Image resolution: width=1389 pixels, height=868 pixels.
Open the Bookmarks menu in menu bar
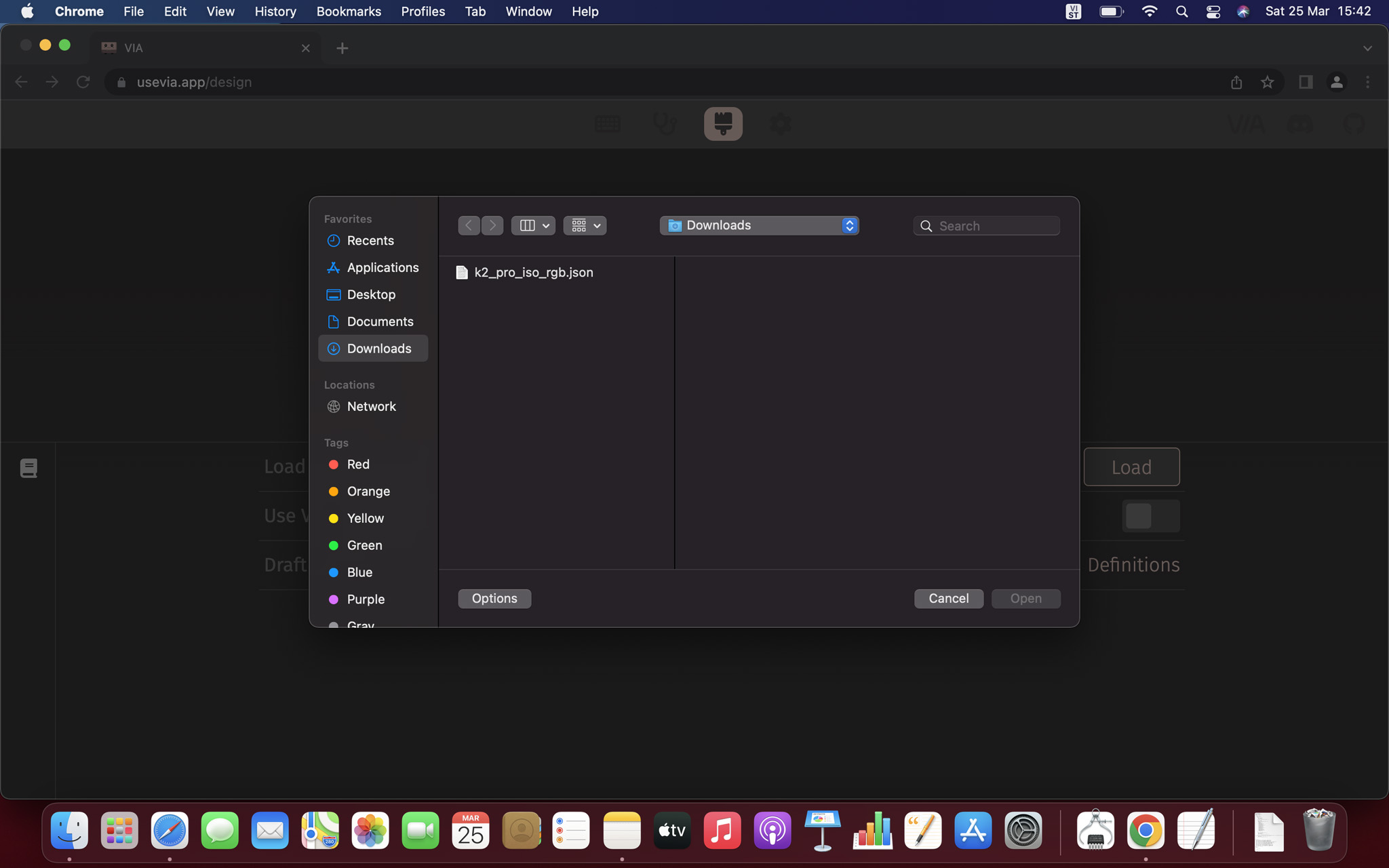(349, 12)
